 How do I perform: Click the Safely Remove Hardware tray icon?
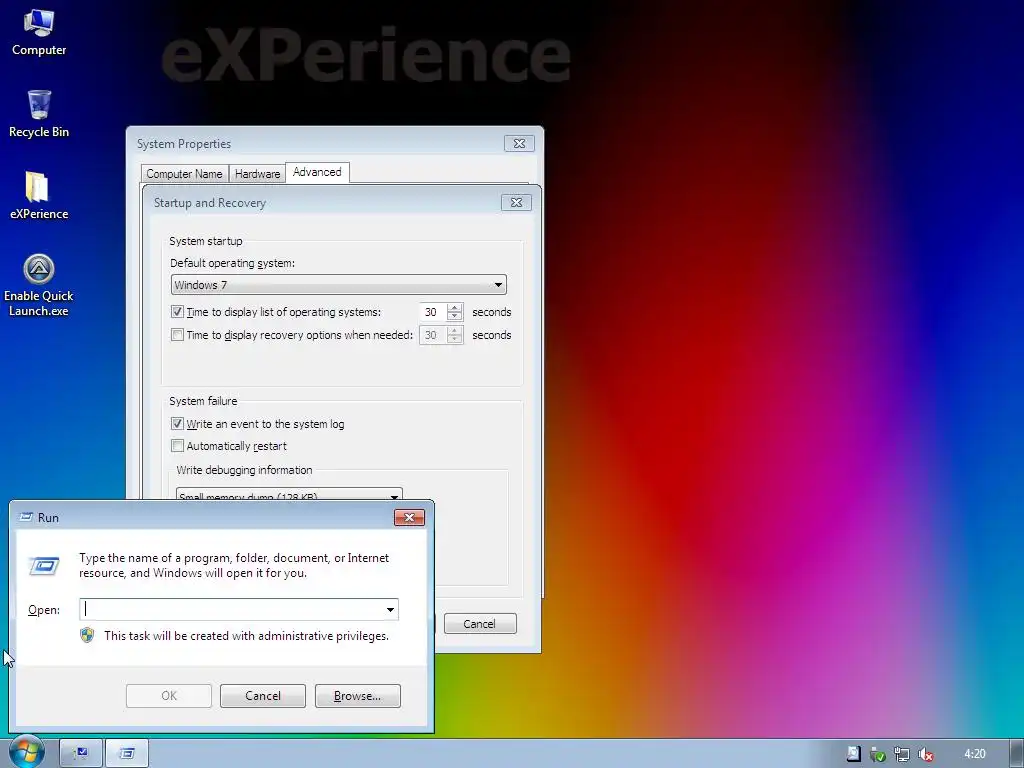pyautogui.click(x=877, y=754)
